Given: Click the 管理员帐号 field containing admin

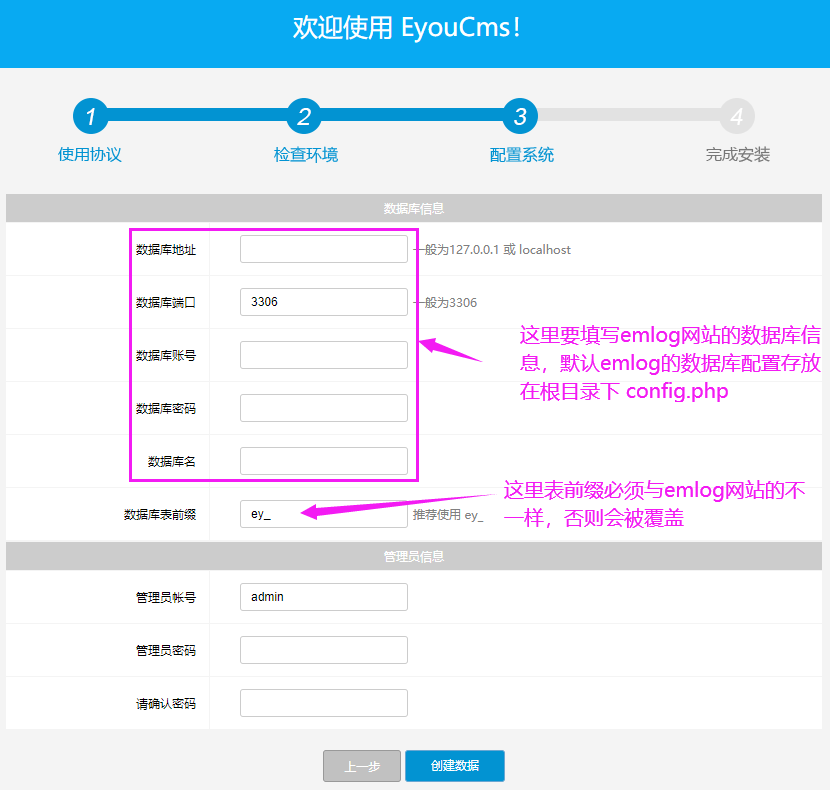Looking at the screenshot, I should pyautogui.click(x=323, y=597).
